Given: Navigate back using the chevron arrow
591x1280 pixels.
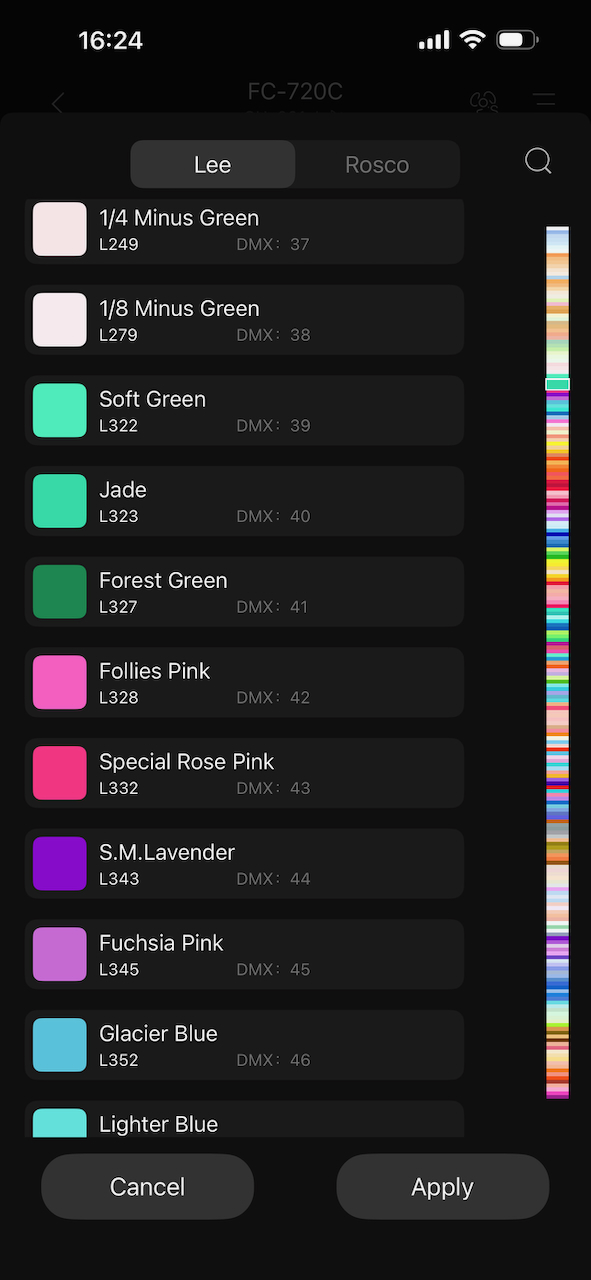Looking at the screenshot, I should (x=57, y=103).
